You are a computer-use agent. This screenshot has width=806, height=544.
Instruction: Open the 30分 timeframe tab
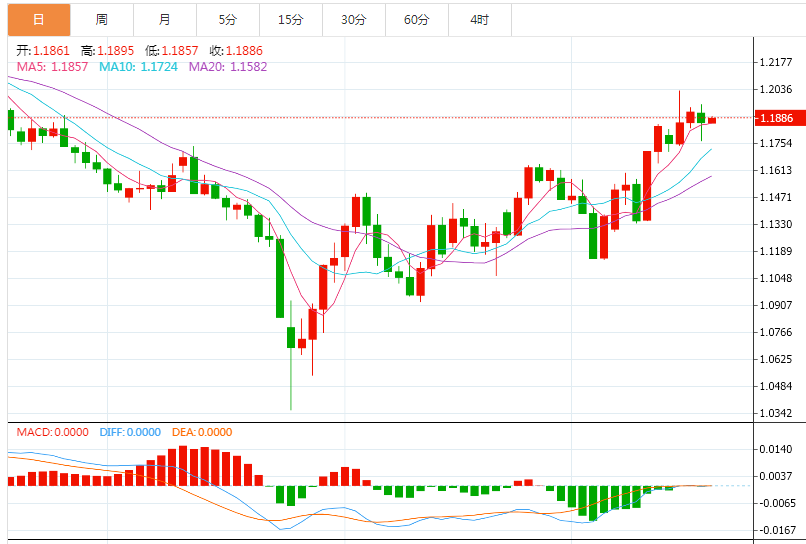(x=354, y=20)
